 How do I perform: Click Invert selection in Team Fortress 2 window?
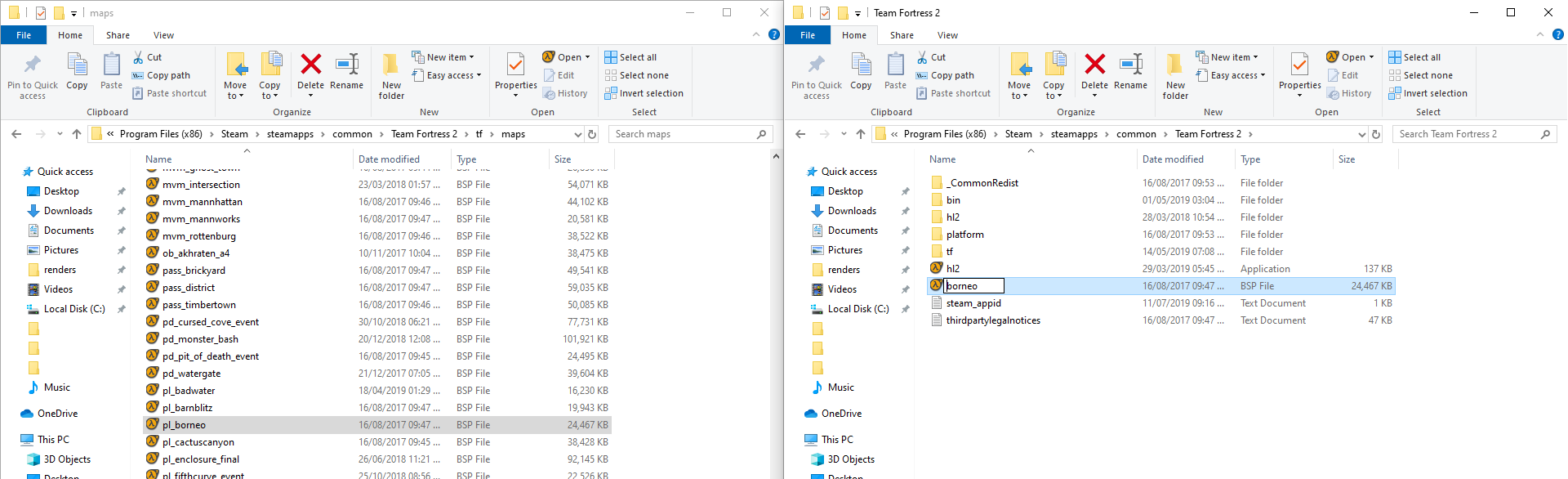pyautogui.click(x=1428, y=93)
